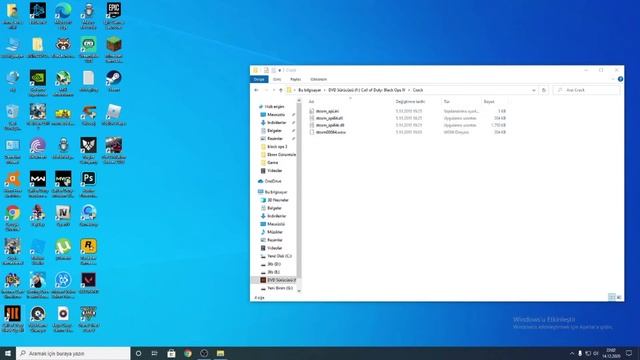This screenshot has height=360, width=640.
Task: Open Microsoft Edge on the desktop
Action: 63,15
